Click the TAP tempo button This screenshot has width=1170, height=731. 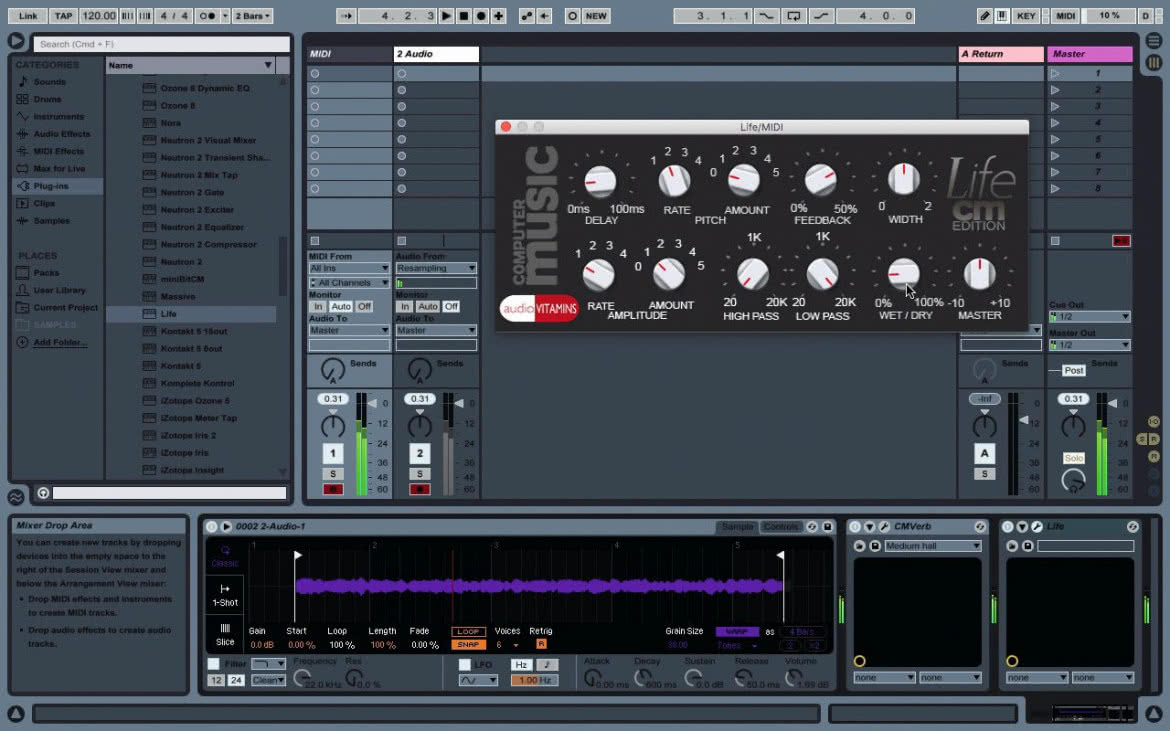click(x=63, y=16)
